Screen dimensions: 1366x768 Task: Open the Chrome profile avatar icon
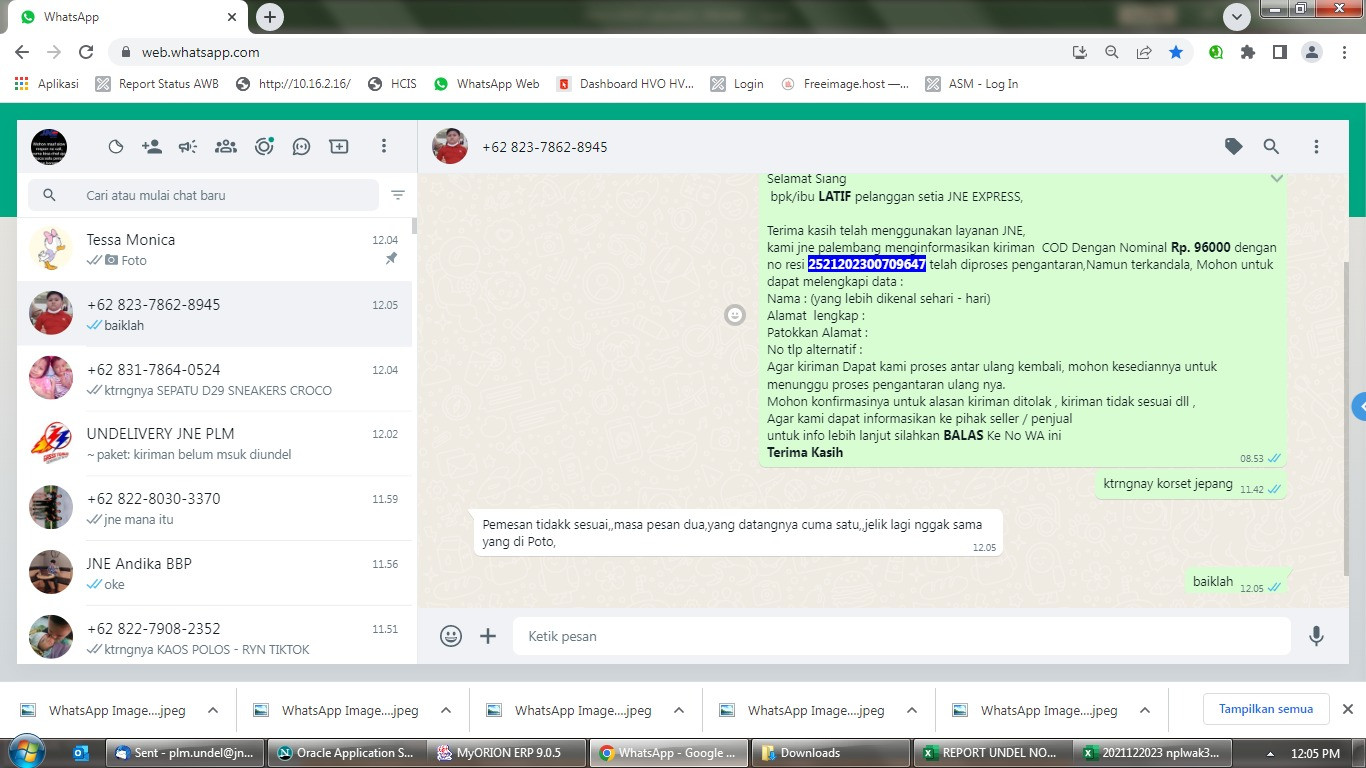(x=1312, y=52)
